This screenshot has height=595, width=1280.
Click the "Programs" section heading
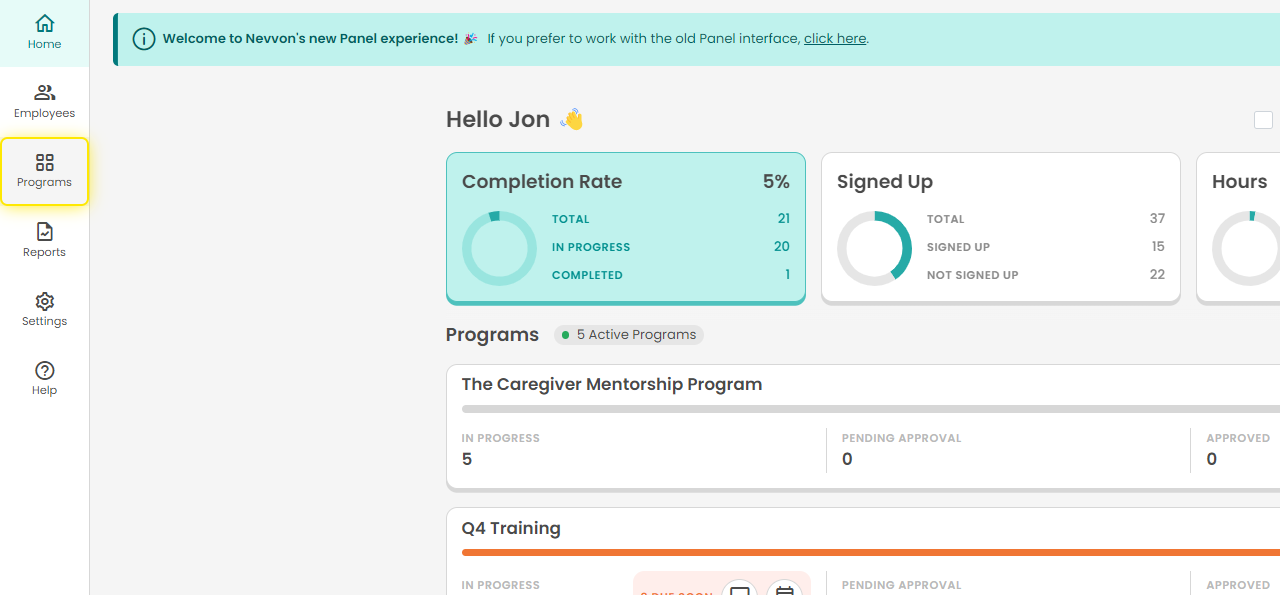point(492,335)
